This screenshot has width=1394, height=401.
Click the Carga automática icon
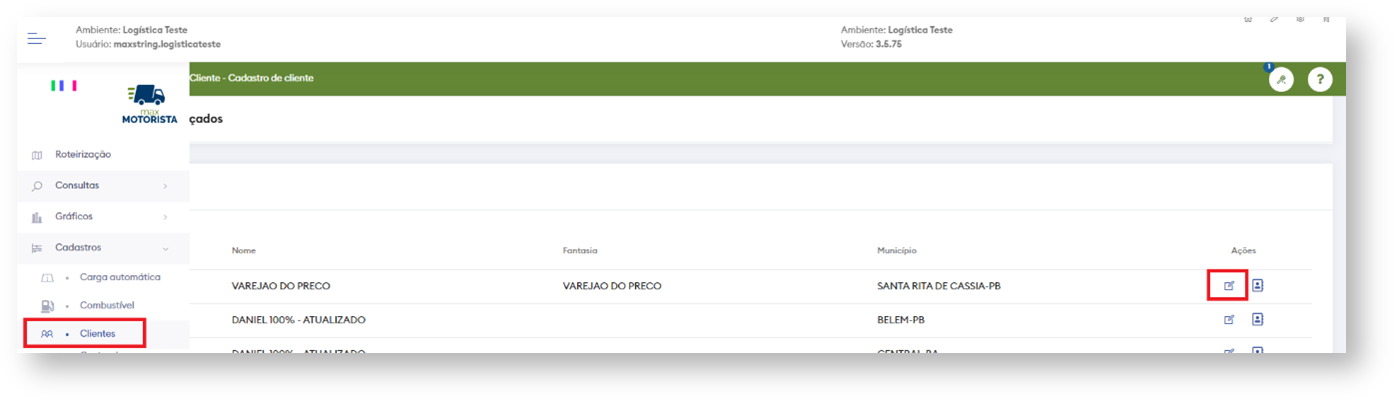point(47,277)
